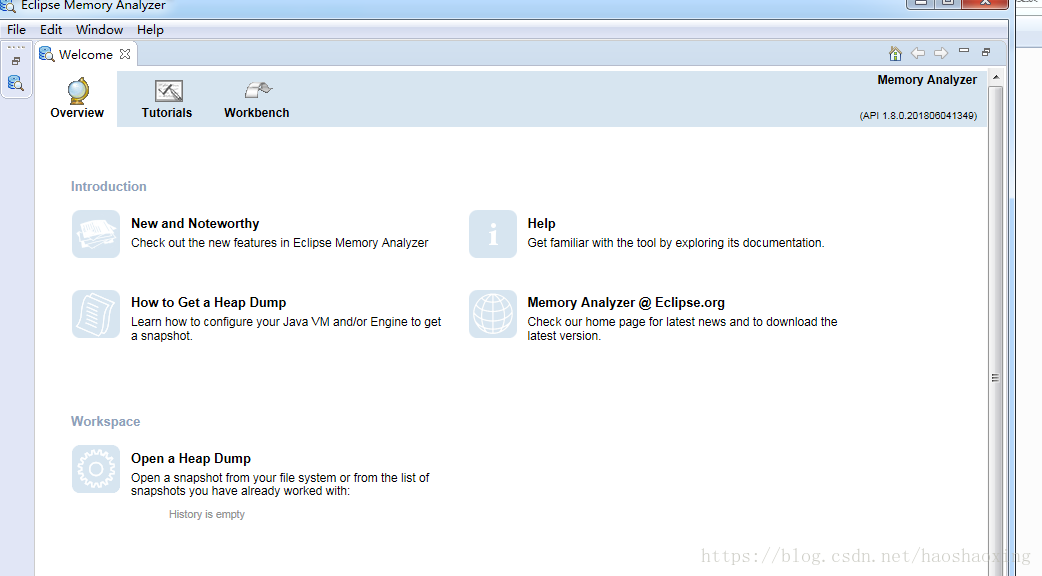
Task: Click the restore icon in left sidebar
Action: pos(16,61)
